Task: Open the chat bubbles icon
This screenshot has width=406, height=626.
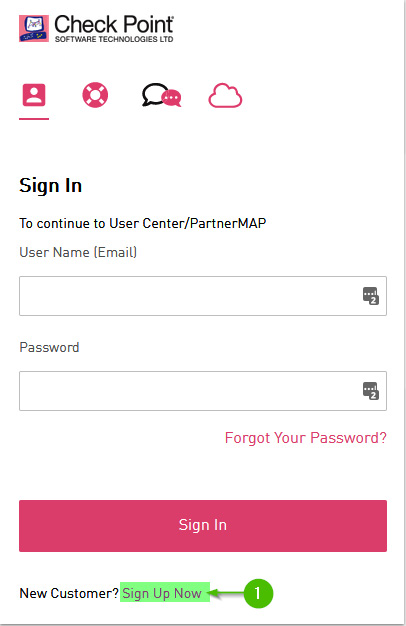Action: point(162,95)
